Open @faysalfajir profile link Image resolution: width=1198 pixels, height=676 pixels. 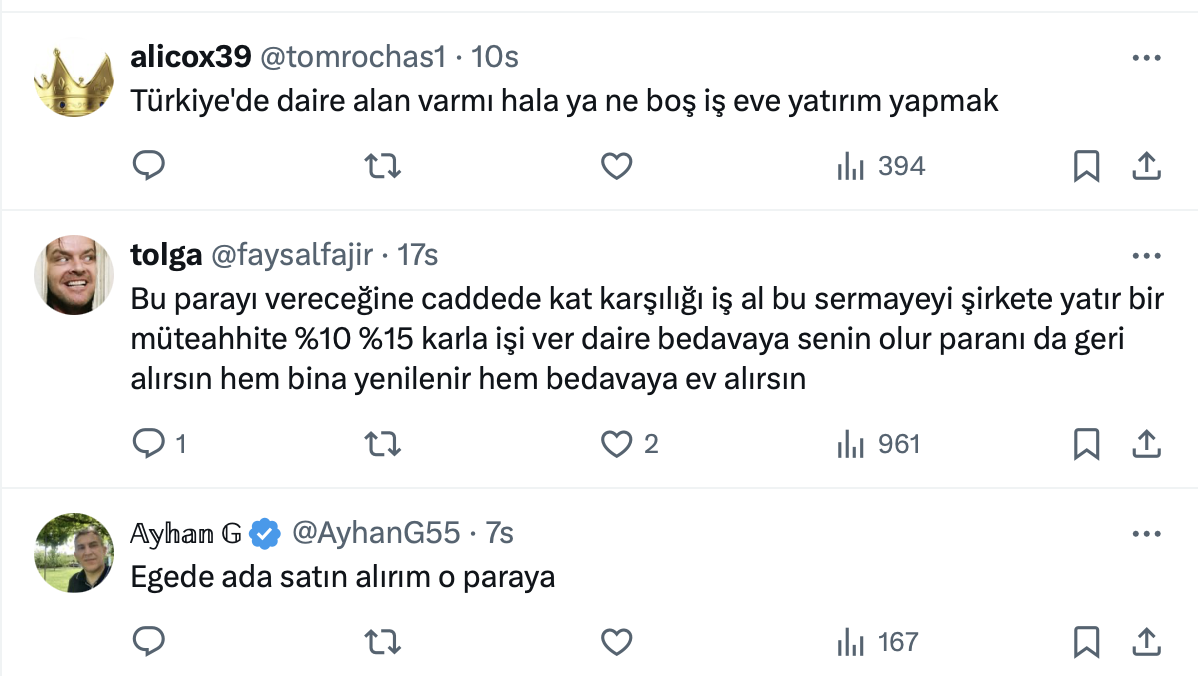291,256
